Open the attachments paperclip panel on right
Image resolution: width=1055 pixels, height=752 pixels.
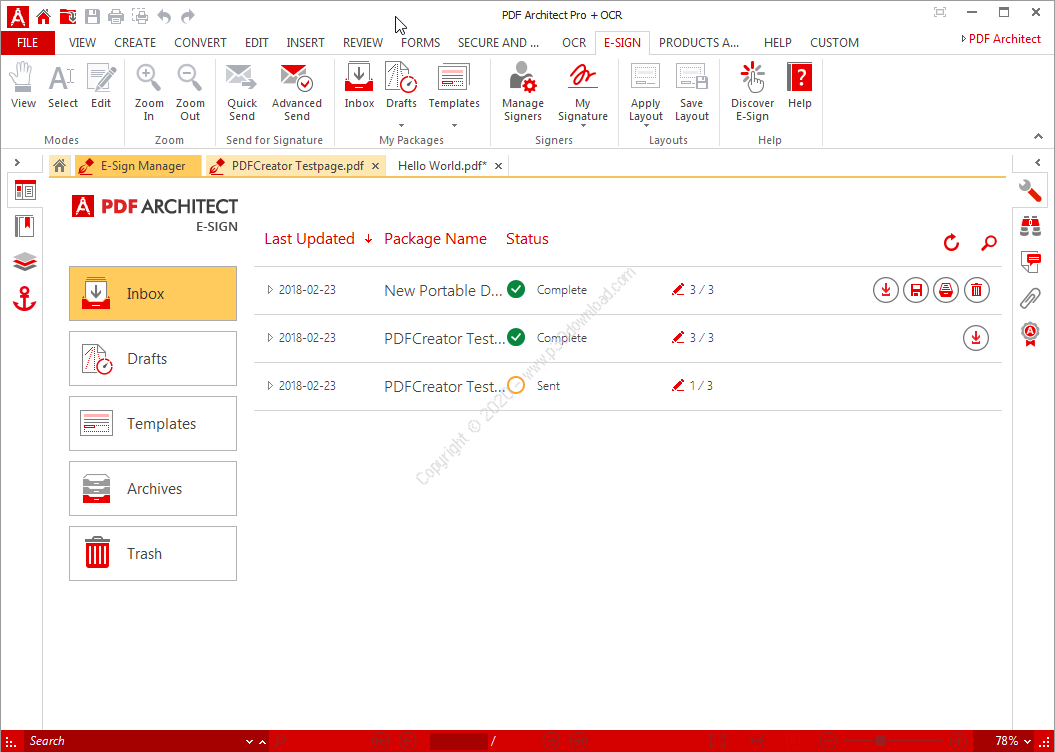point(1030,297)
